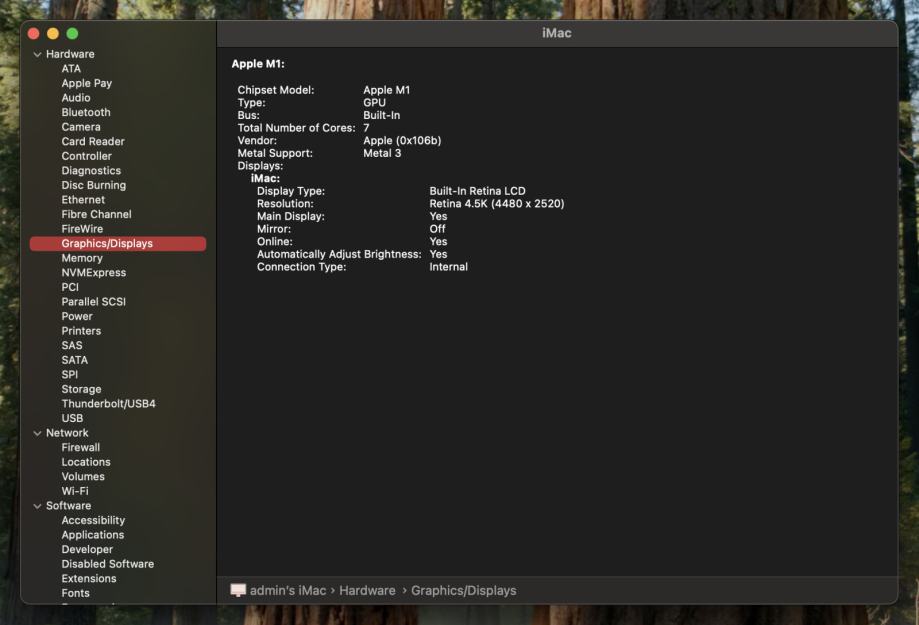Viewport: 919px width, 625px height.
Task: Show Power information
Action: 77,316
